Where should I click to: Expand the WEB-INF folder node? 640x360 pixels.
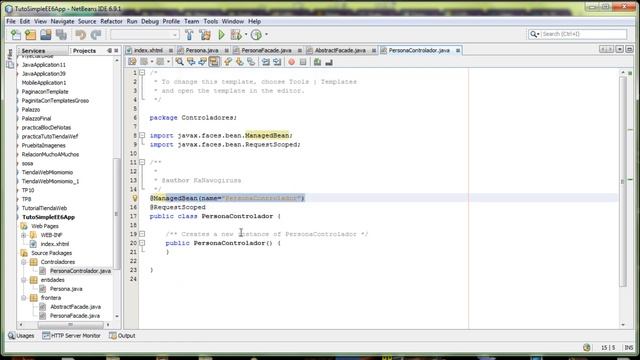24,235
